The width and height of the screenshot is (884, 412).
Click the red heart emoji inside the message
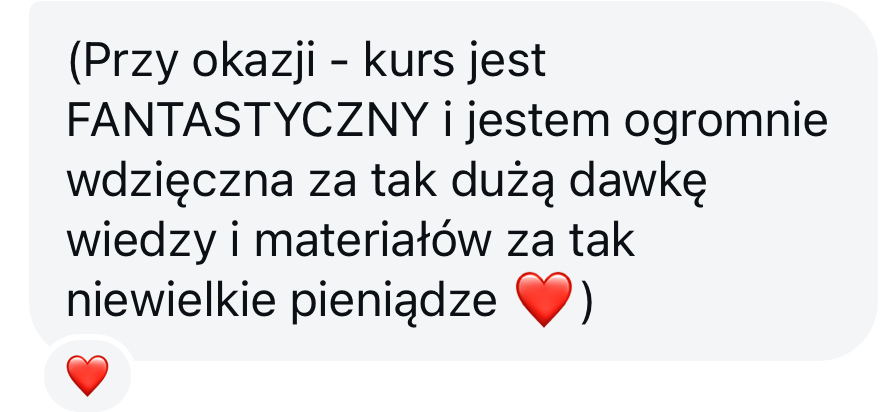[544, 299]
